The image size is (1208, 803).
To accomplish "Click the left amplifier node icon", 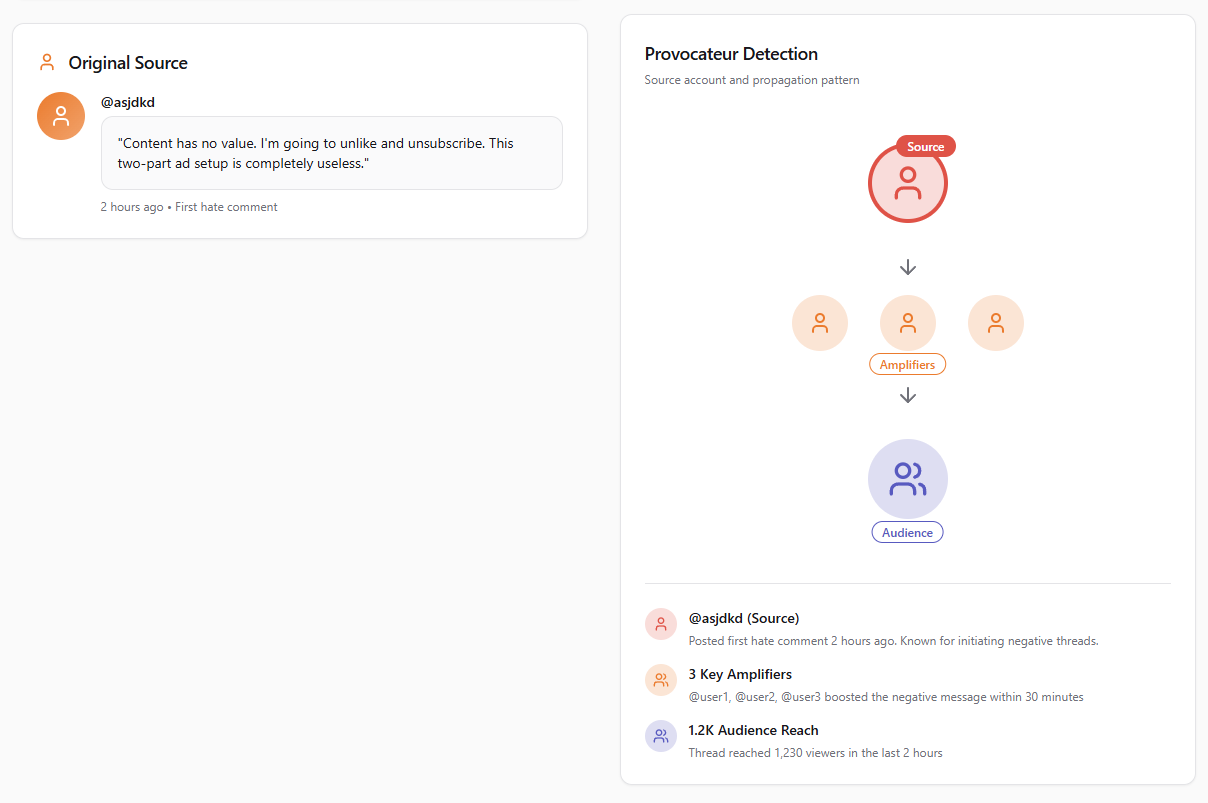I will (820, 323).
